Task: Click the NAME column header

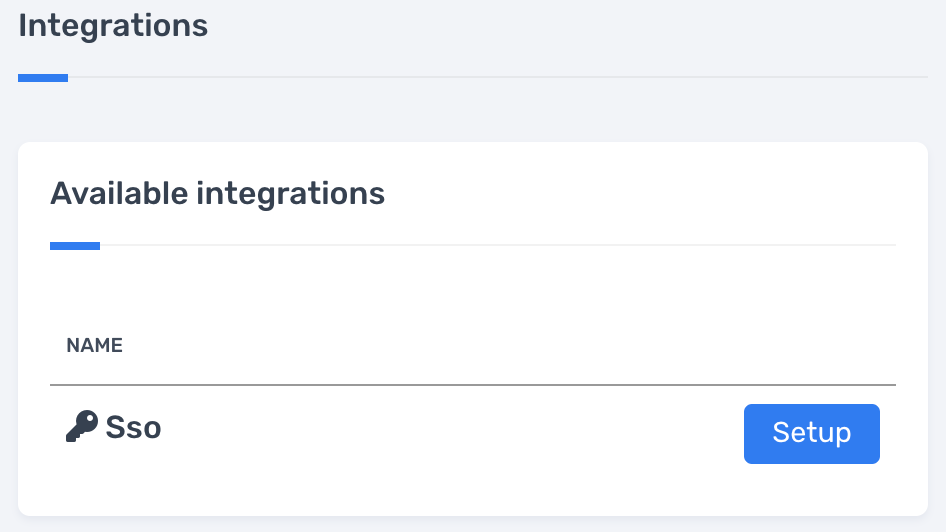Action: pos(94,346)
